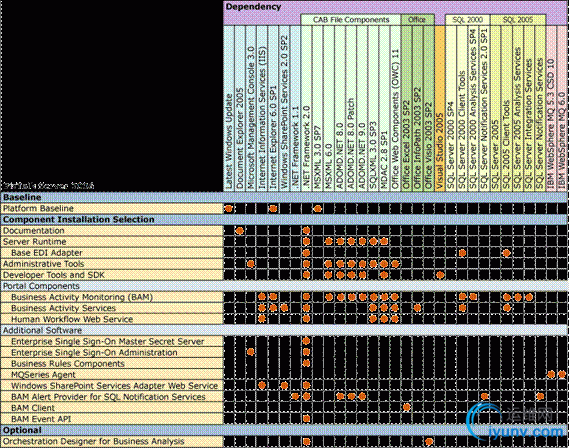
Task: Click the lone orange dot in Business Rules Components row
Action: point(306,363)
